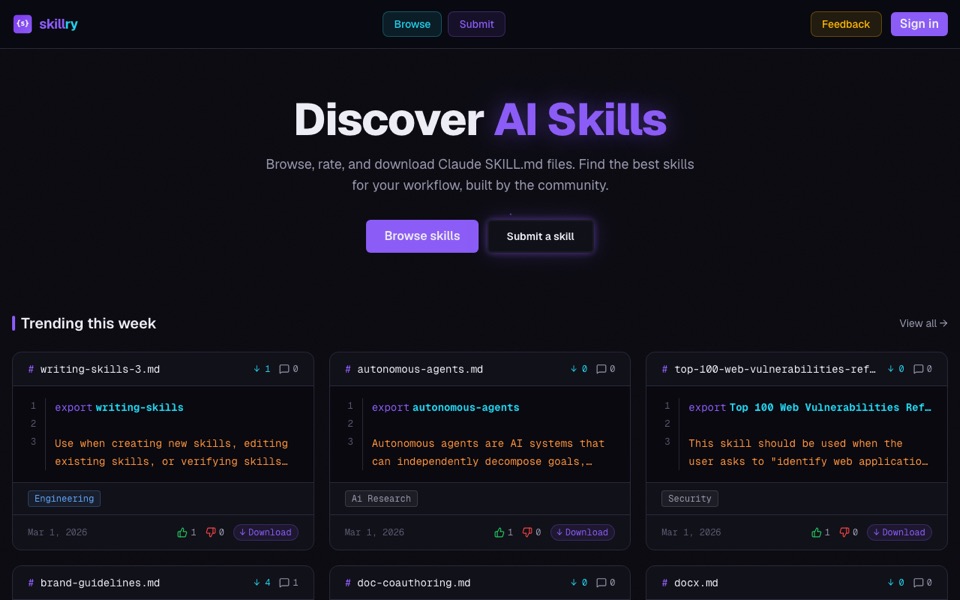Click download count icon on top-100-web-vulnerabilities card

pyautogui.click(x=891, y=369)
